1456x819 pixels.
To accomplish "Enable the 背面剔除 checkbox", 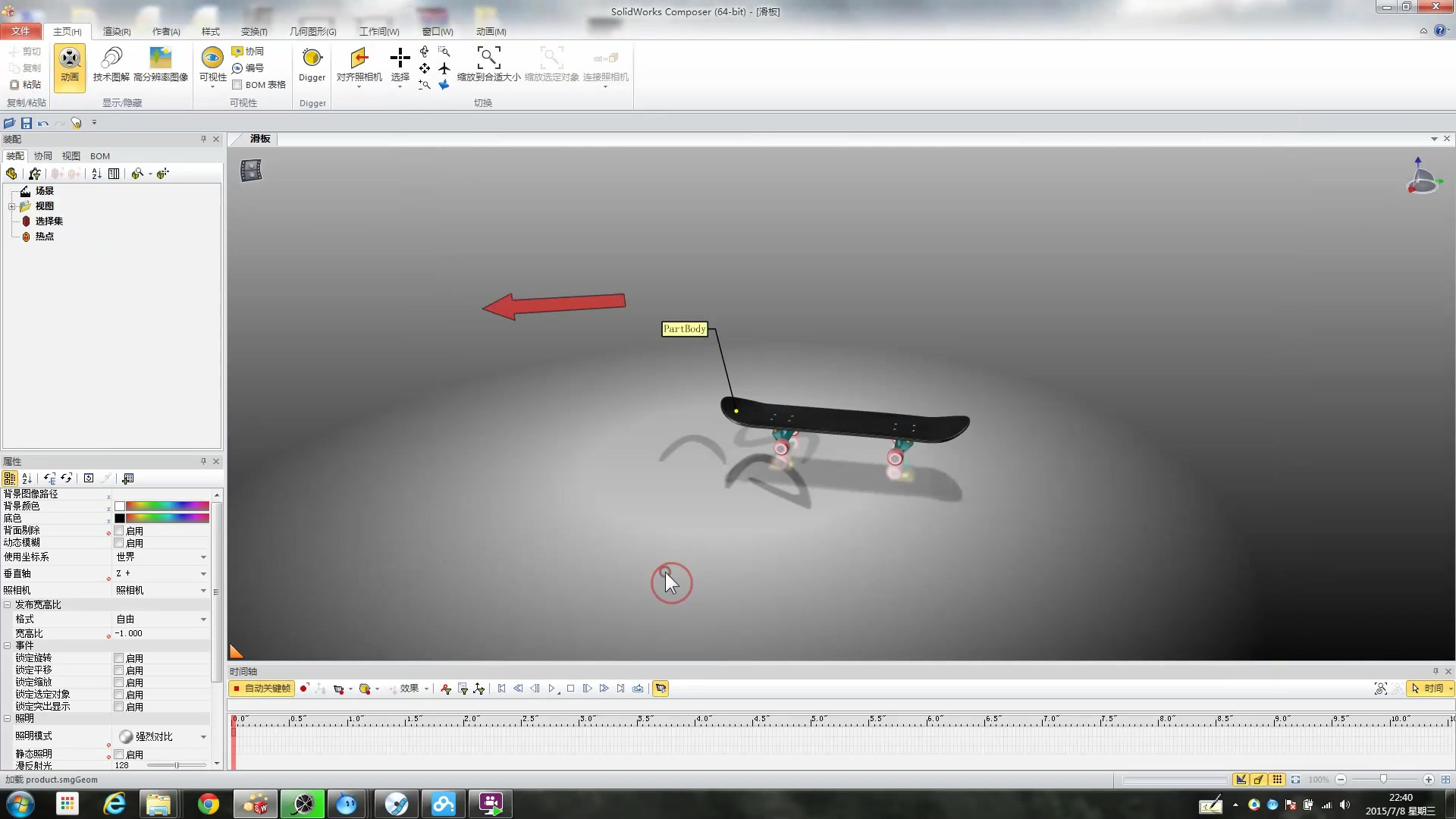I will click(119, 531).
